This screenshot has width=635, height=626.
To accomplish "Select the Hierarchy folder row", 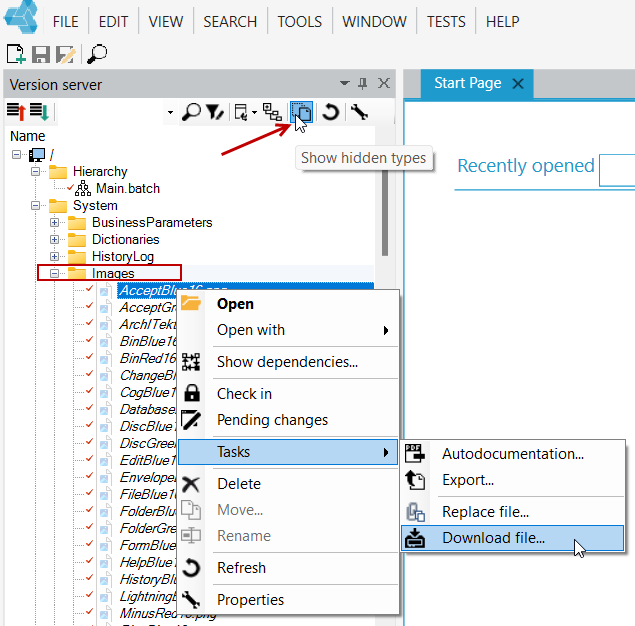I will pos(100,171).
